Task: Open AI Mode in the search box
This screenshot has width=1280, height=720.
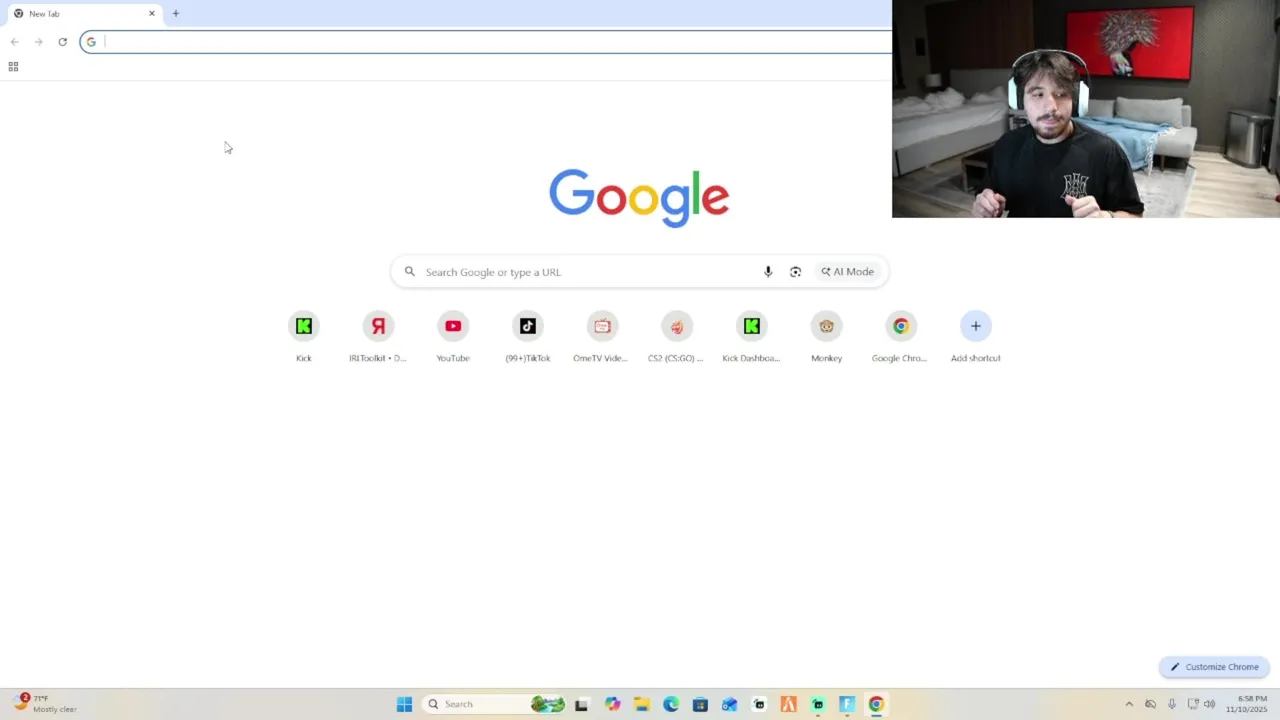Action: point(848,272)
